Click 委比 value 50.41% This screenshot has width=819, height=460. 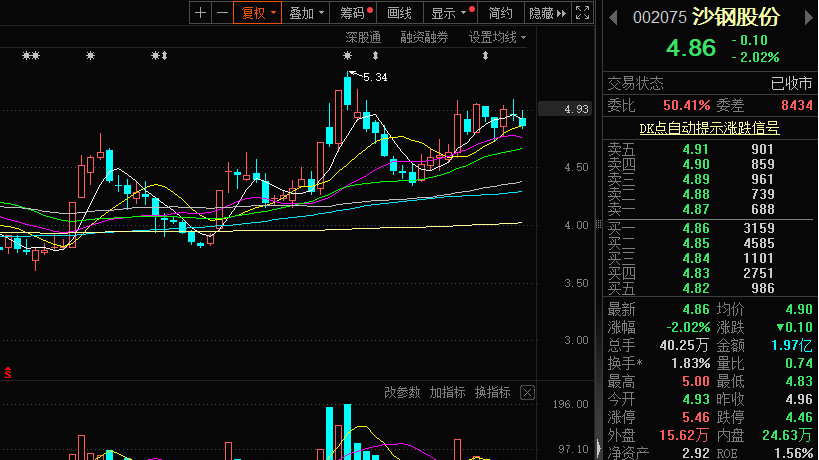click(x=686, y=105)
